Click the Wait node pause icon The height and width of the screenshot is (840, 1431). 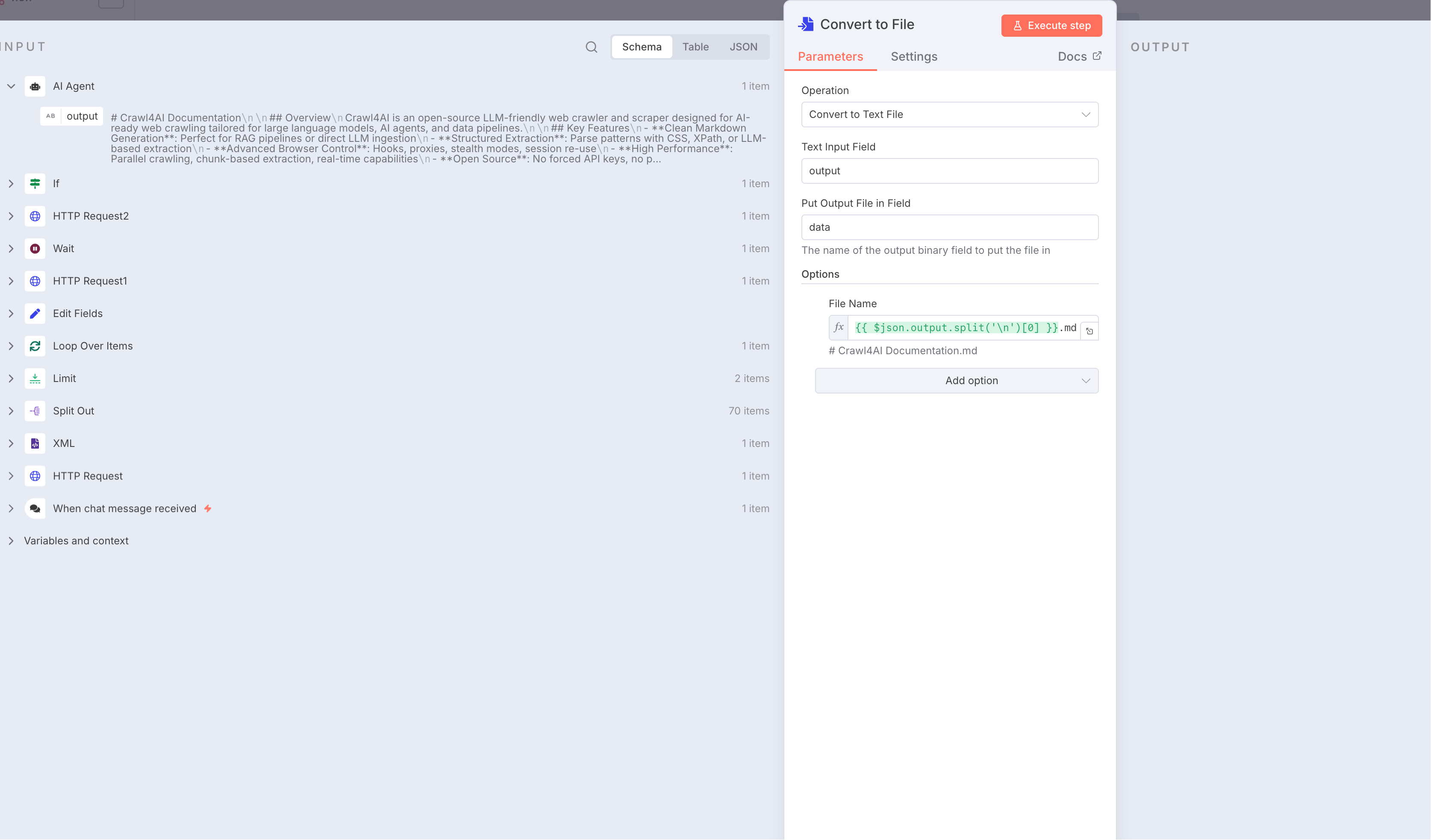click(35, 249)
